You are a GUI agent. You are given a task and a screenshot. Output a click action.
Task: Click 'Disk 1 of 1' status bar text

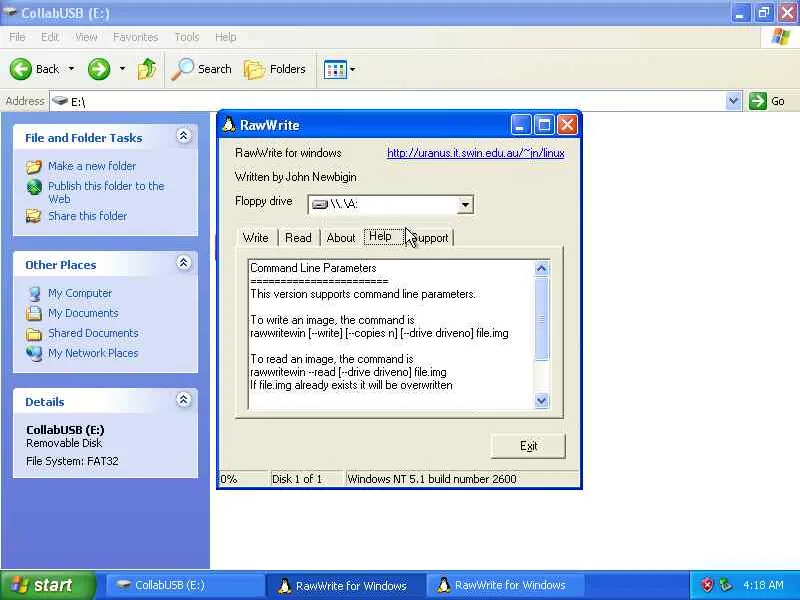pyautogui.click(x=297, y=479)
